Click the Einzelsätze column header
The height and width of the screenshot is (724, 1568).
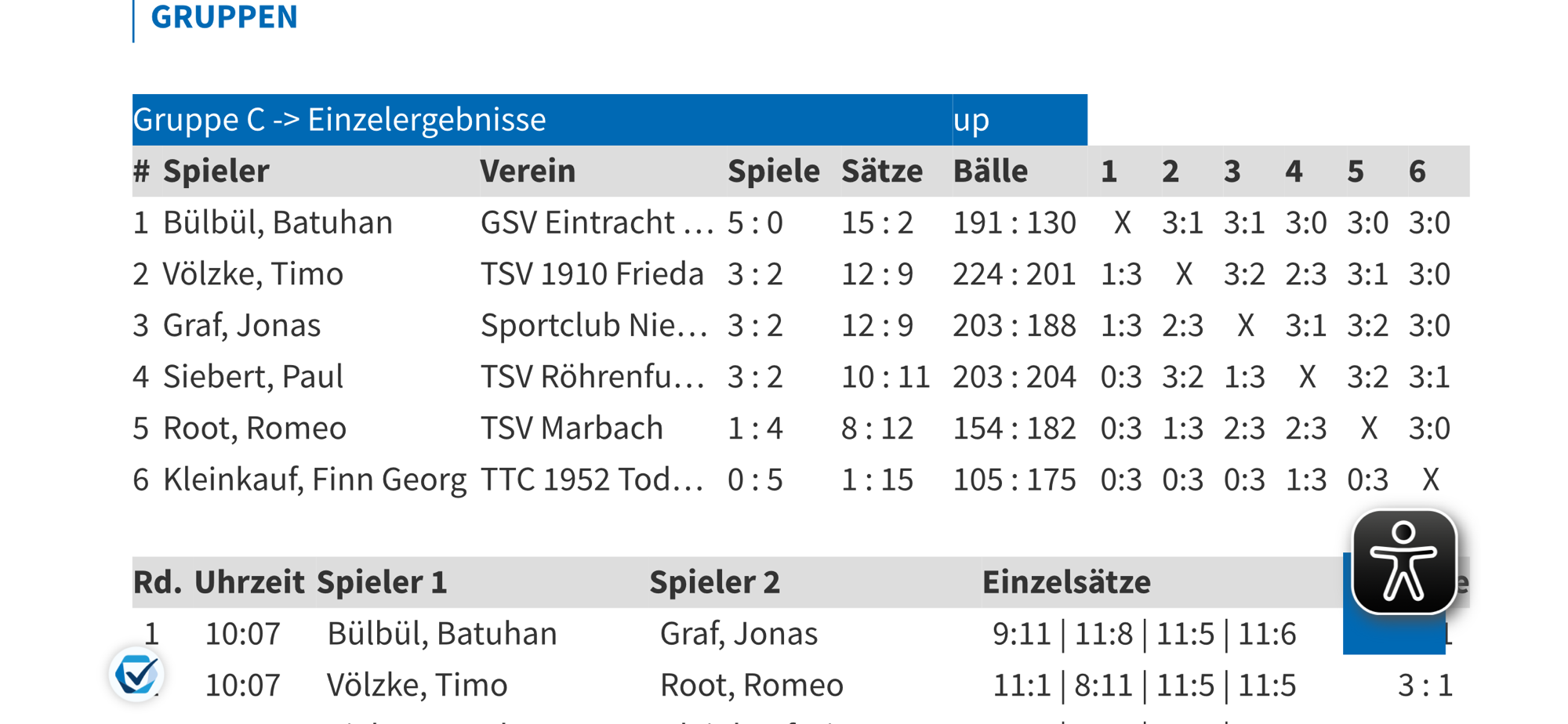tap(1066, 582)
